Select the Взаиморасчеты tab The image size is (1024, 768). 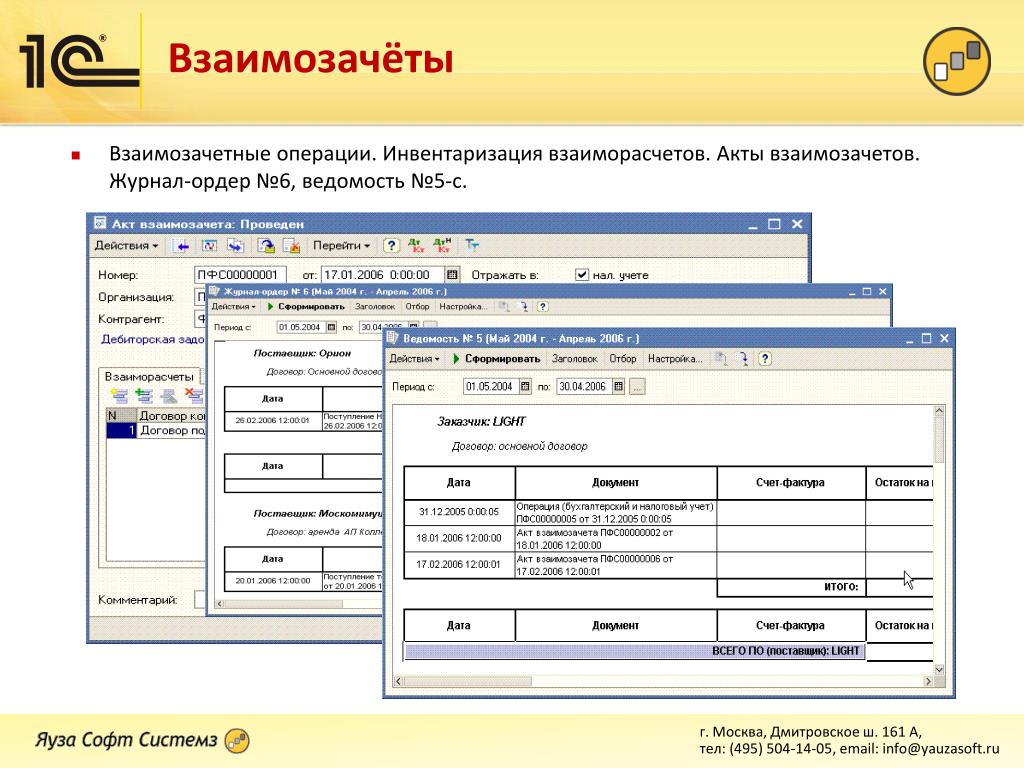(150, 377)
